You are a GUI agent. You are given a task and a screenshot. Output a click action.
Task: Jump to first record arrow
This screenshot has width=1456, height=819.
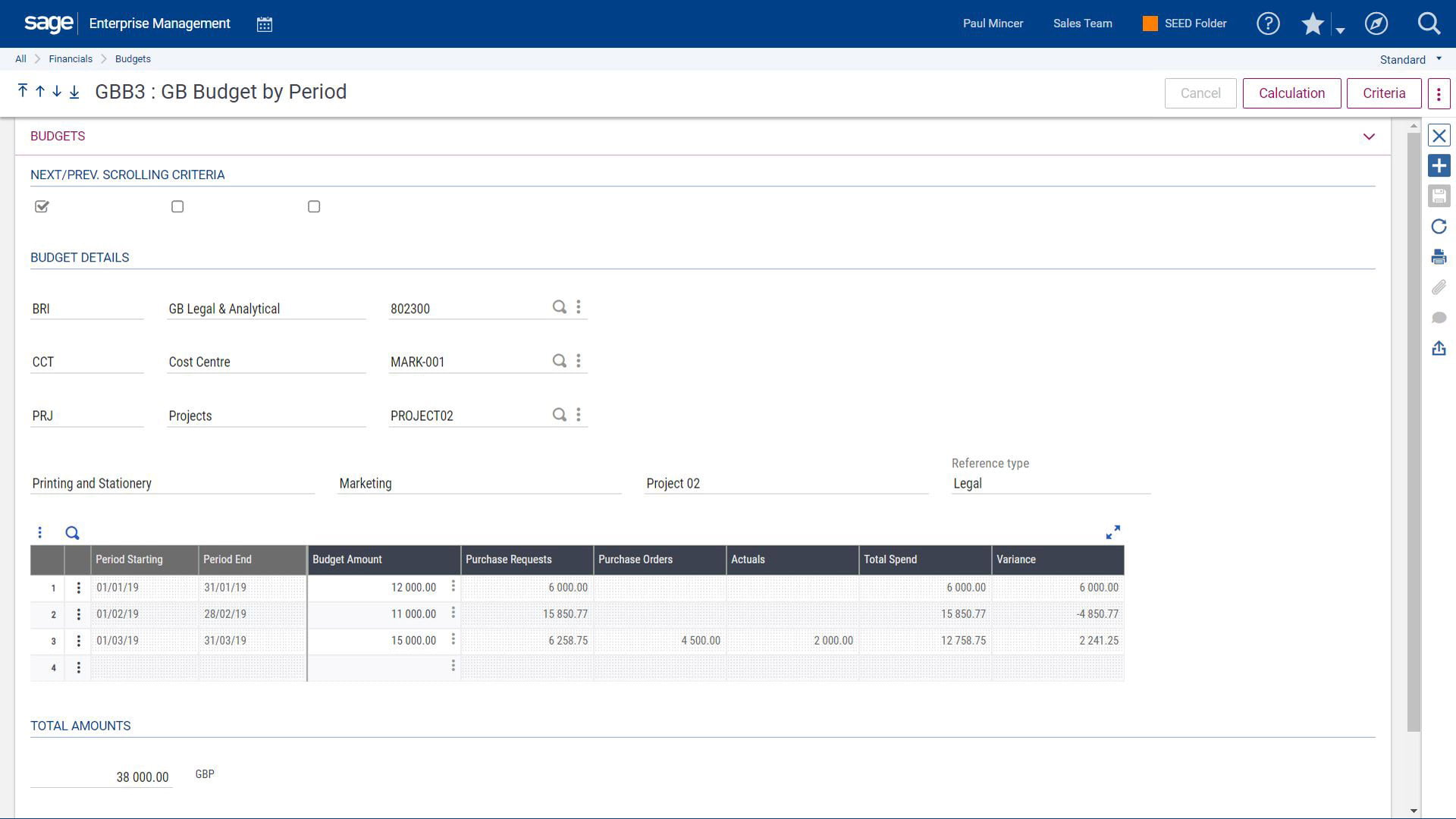coord(23,91)
